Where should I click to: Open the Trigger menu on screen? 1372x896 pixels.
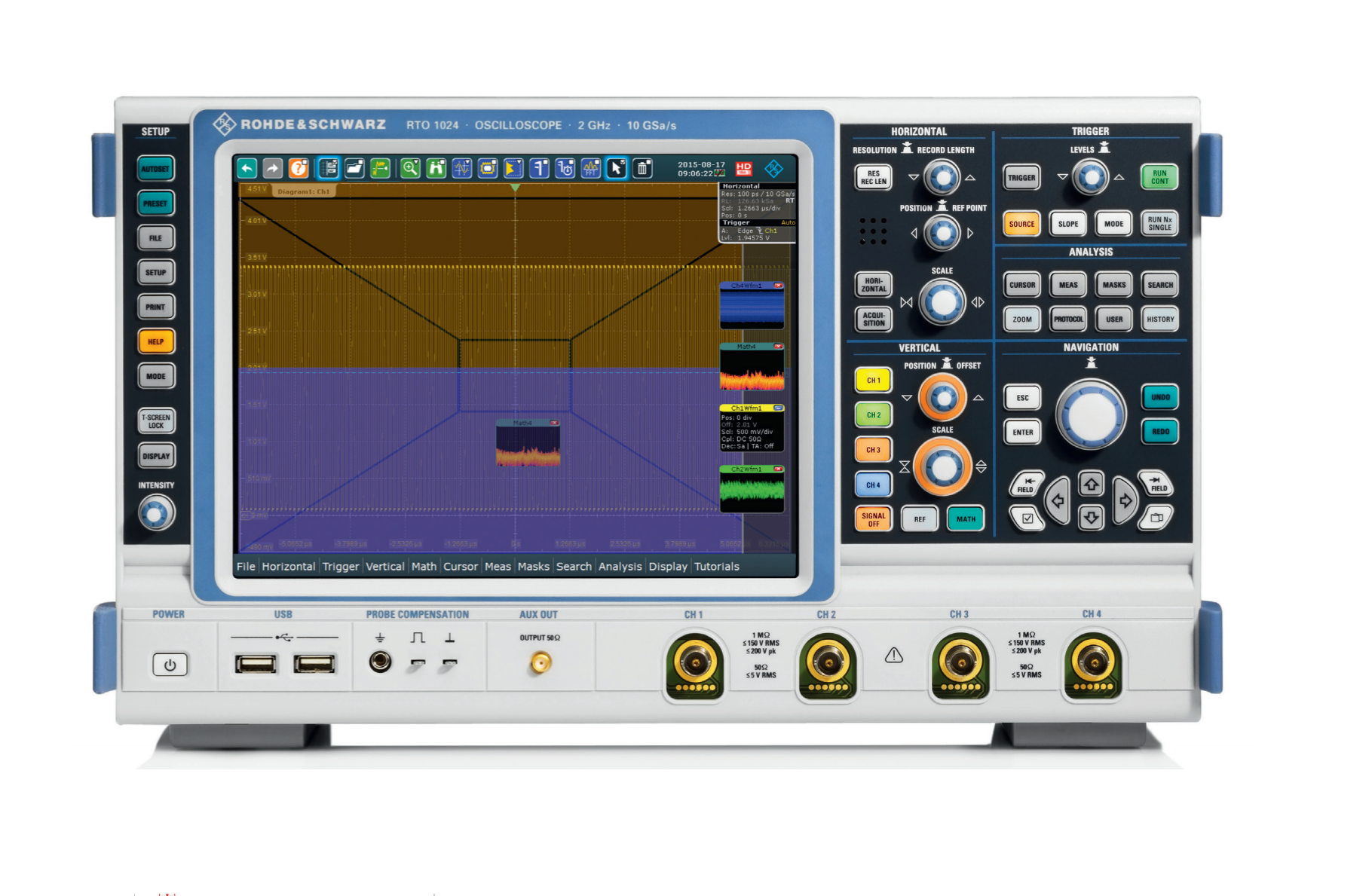341,567
